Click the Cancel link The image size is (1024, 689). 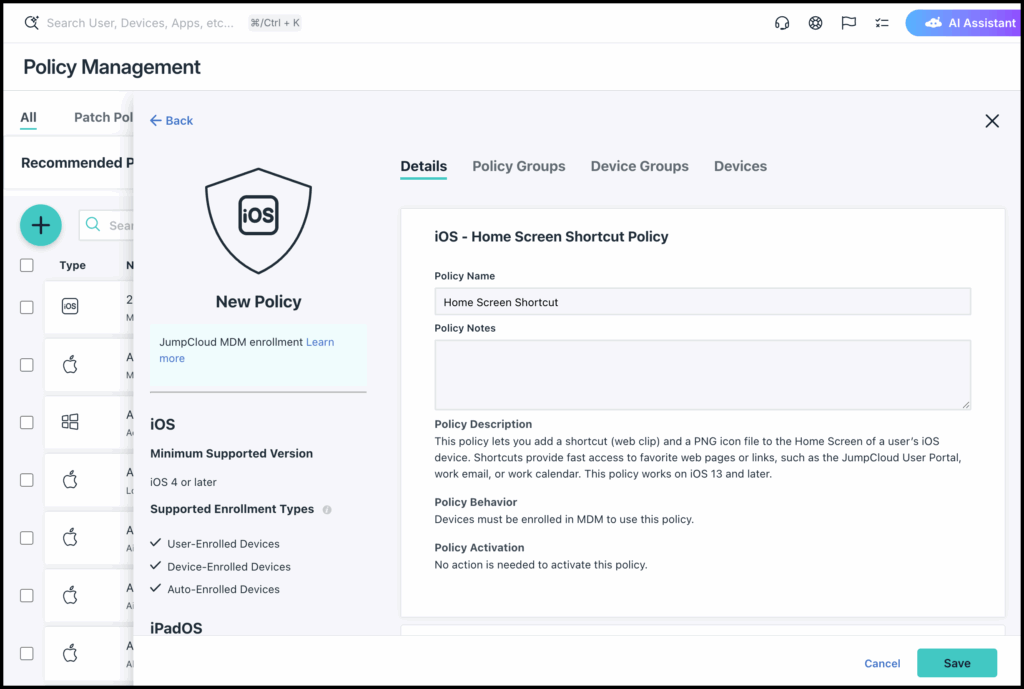(882, 663)
